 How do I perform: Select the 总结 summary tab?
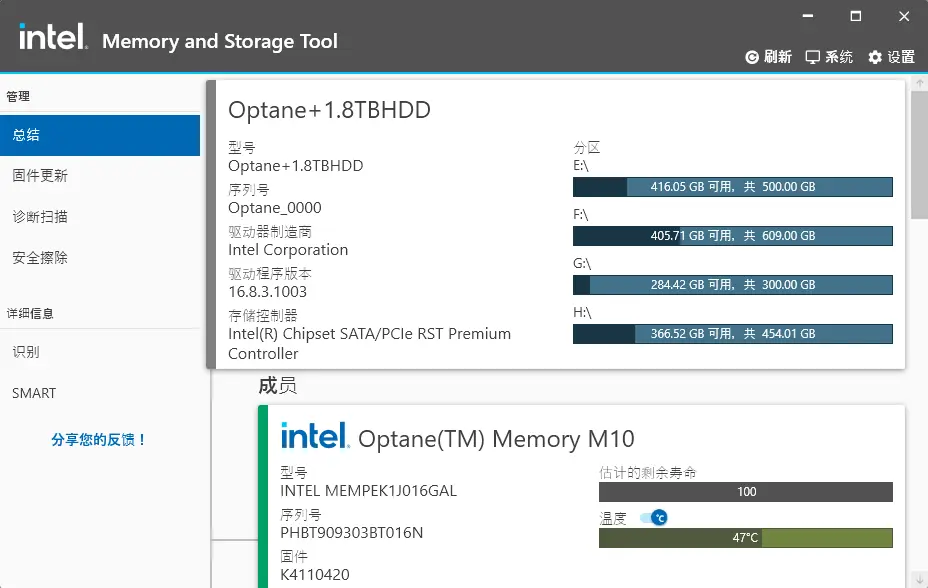[100, 135]
